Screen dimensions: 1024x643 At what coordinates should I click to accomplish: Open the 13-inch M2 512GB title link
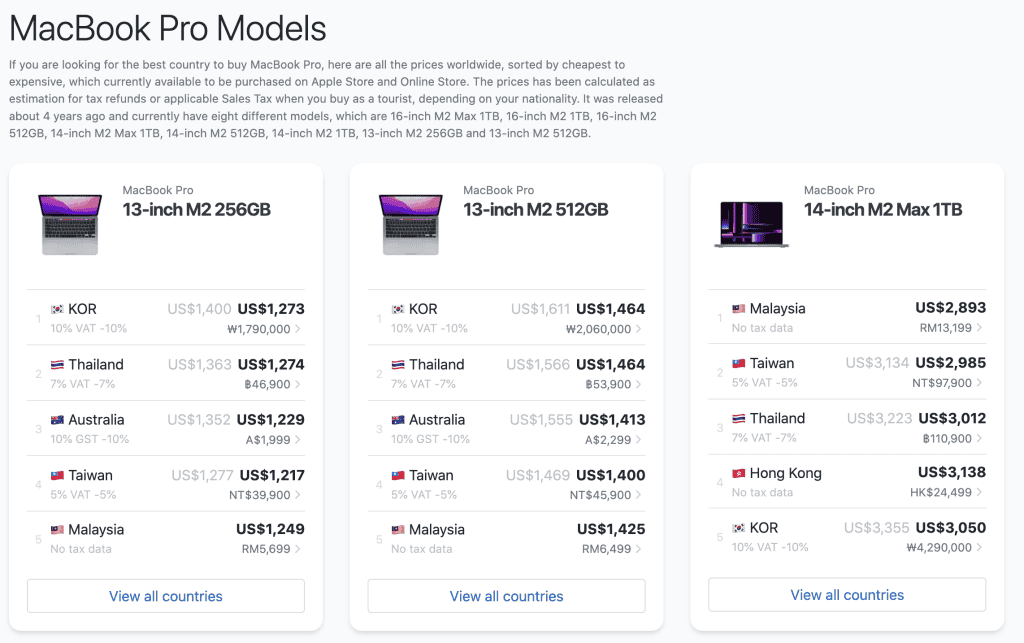pos(536,210)
